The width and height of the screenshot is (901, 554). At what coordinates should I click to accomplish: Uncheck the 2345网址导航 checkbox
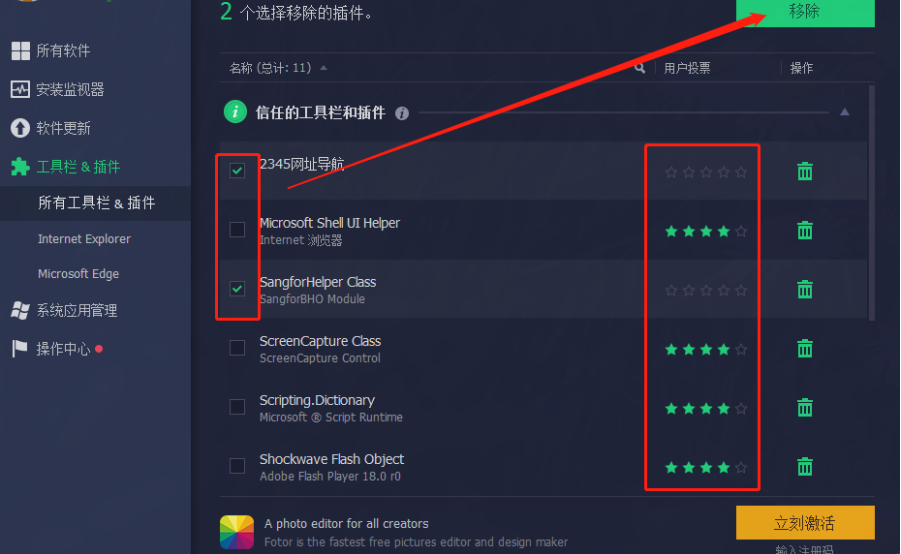pyautogui.click(x=237, y=171)
